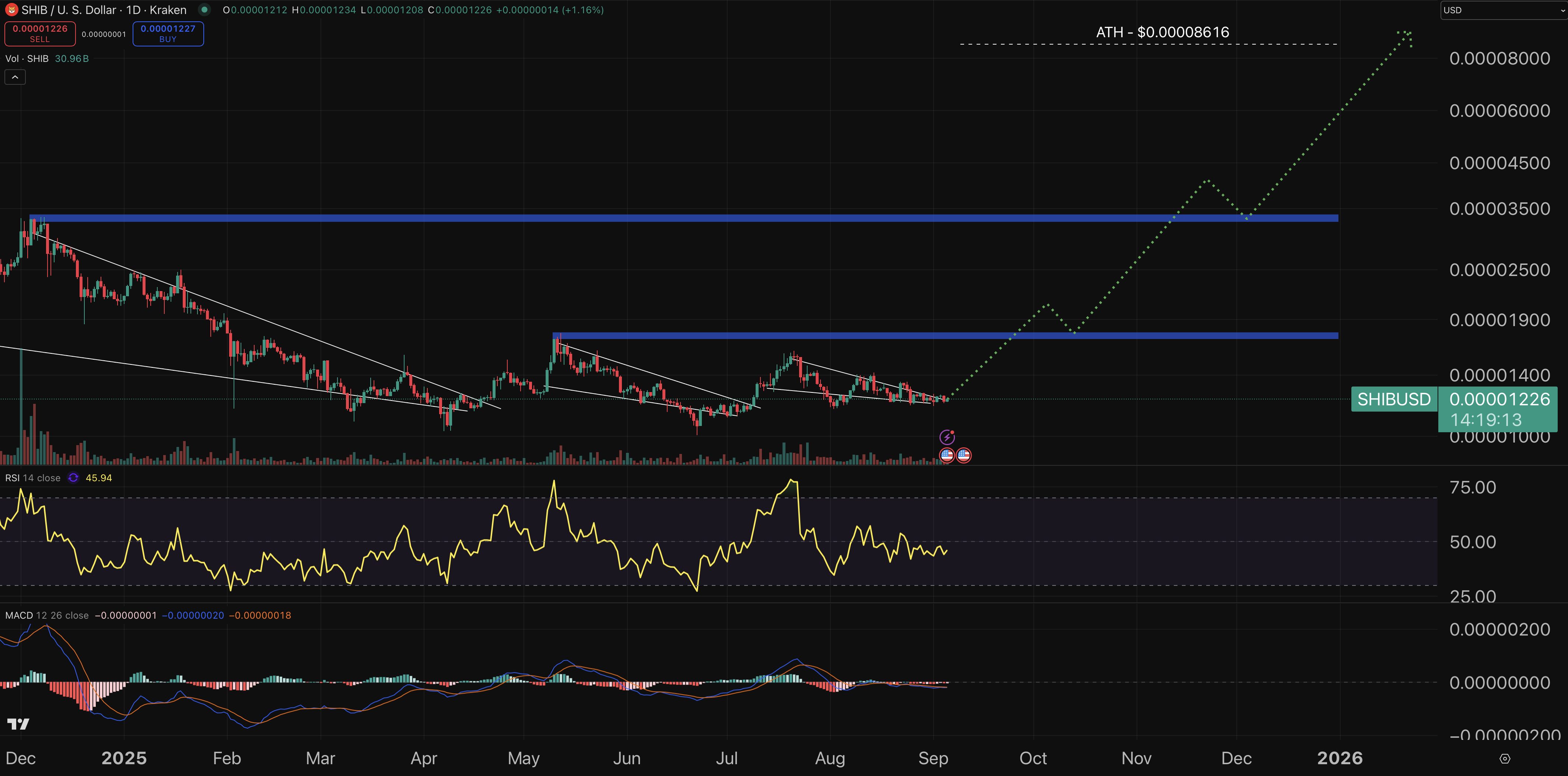Click the ATH - $0.00008616 text label

[1162, 32]
